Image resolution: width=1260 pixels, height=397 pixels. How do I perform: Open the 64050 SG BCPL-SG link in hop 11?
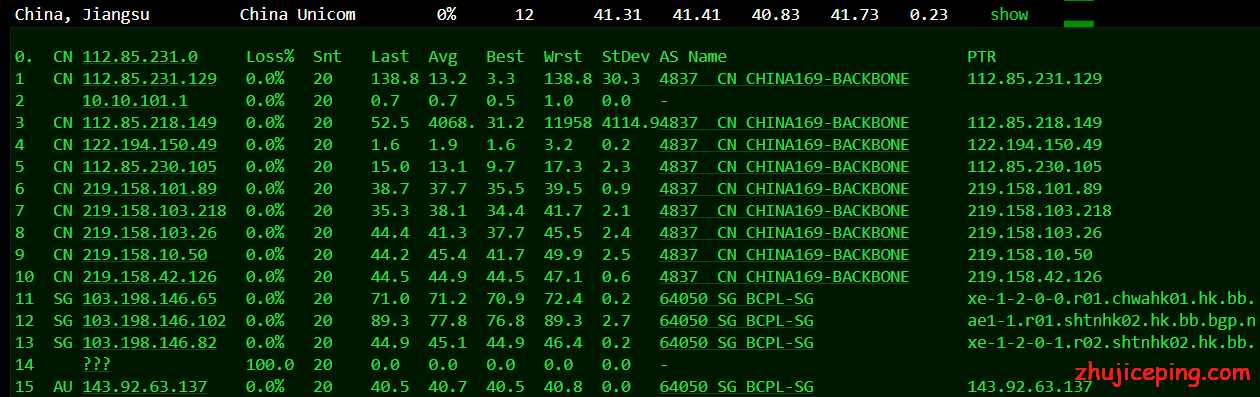(736, 299)
